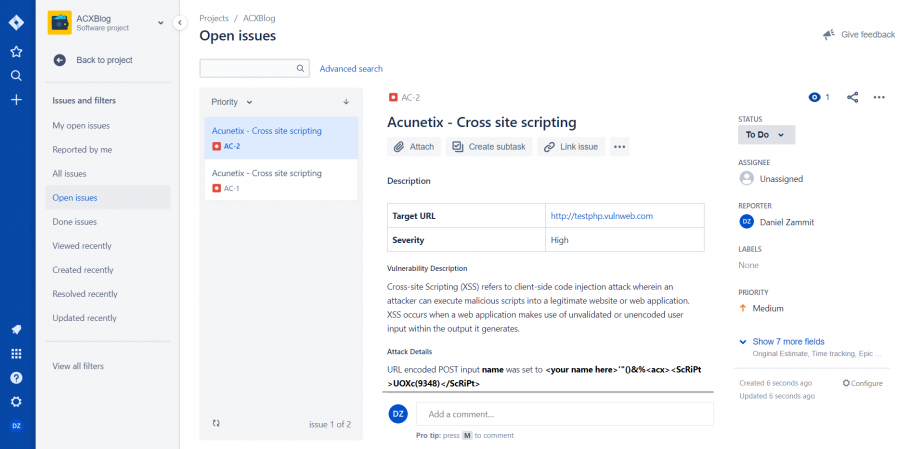Select Created recently filter
Viewport: 910px width, 449px height.
pyautogui.click(x=108, y=270)
